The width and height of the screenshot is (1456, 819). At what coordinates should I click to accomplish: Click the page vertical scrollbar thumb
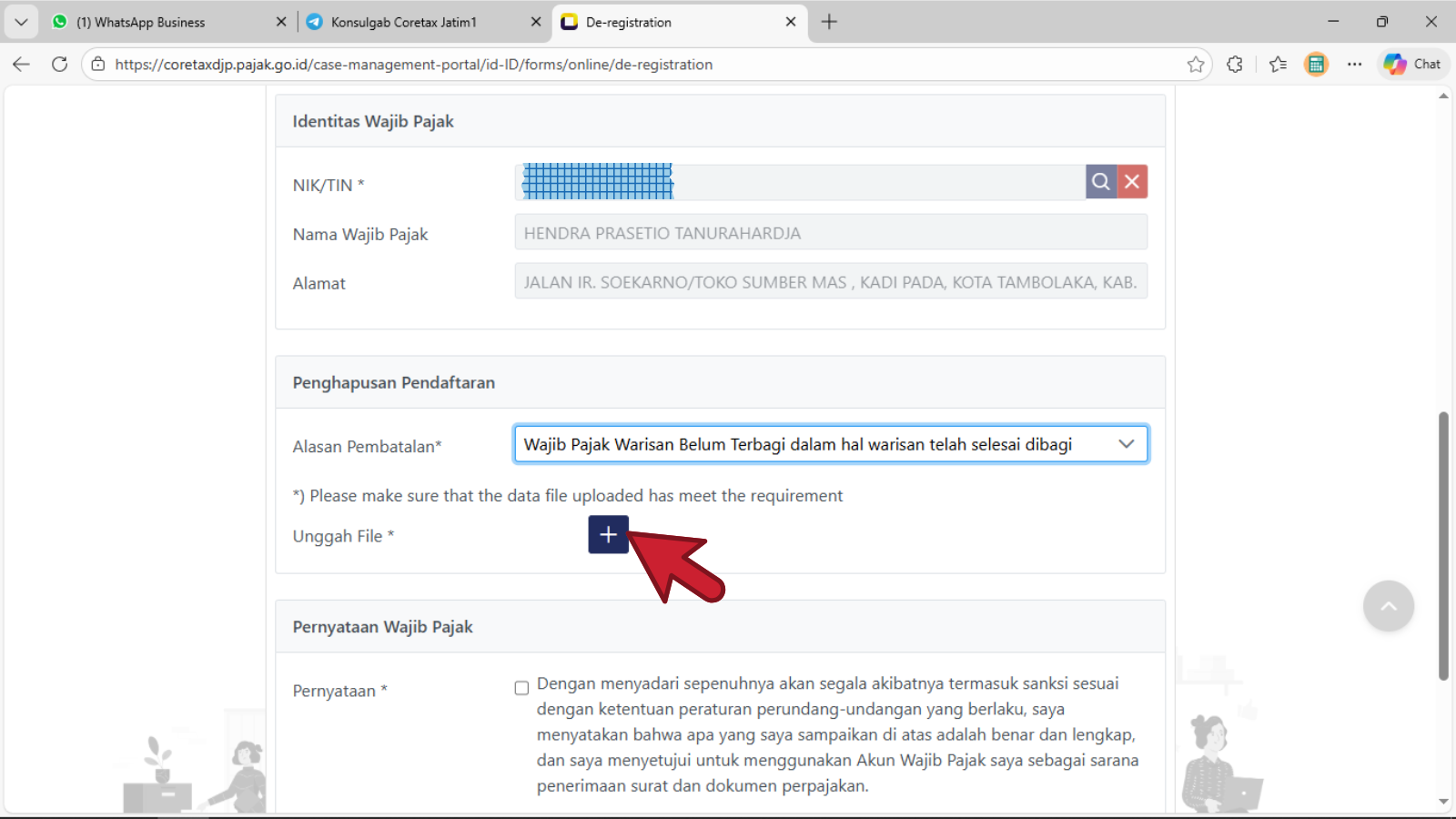coord(1443,546)
